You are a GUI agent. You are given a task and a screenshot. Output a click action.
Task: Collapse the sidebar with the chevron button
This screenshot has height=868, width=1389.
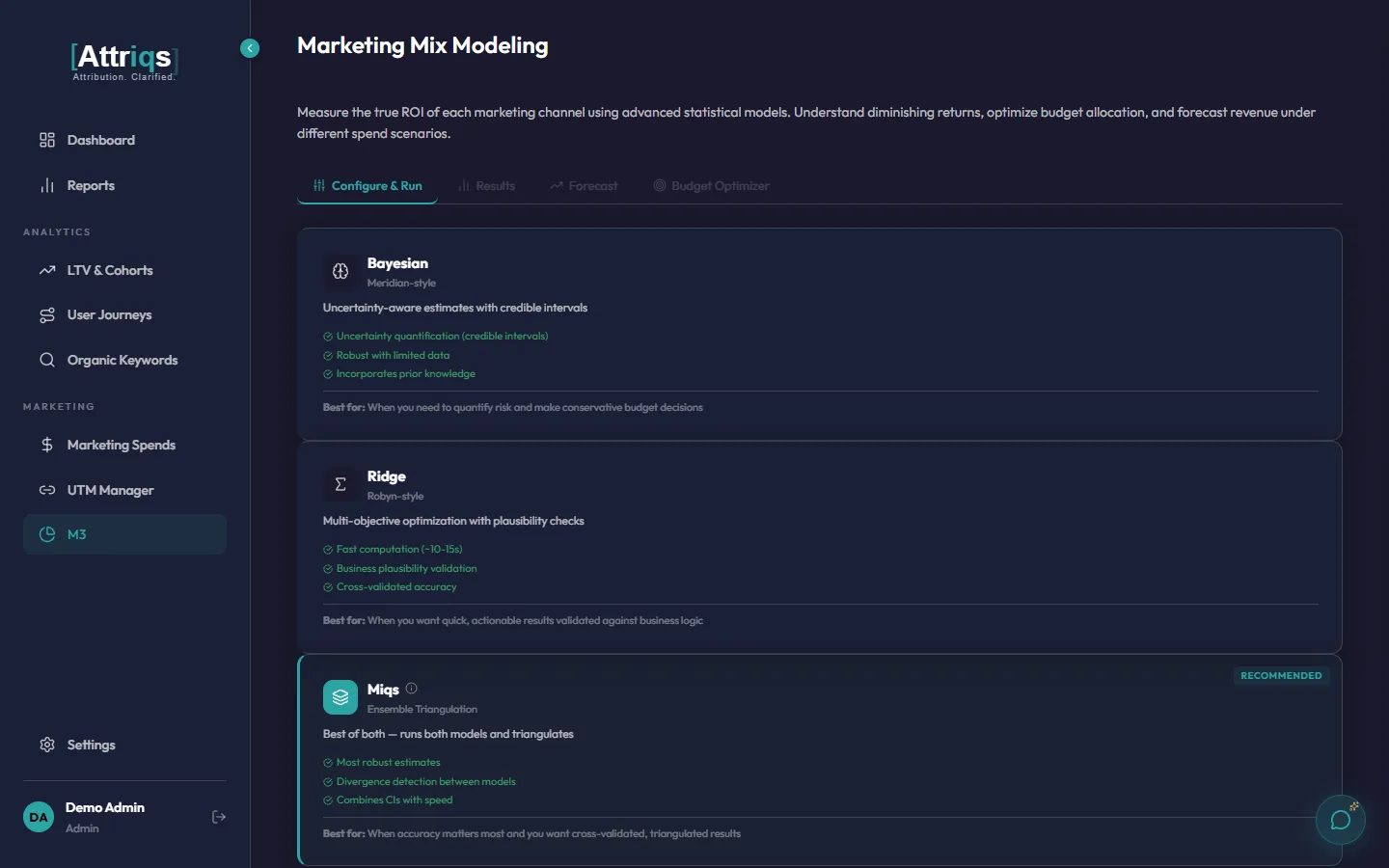pos(250,48)
